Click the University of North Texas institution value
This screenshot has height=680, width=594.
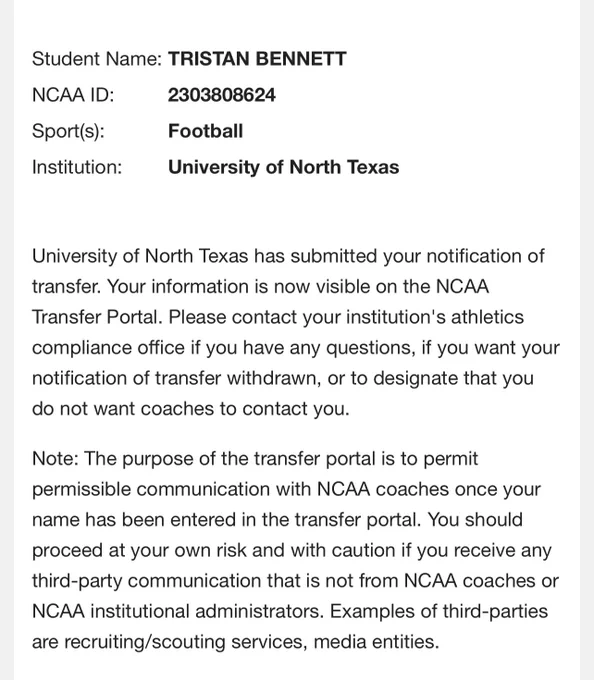pos(284,167)
